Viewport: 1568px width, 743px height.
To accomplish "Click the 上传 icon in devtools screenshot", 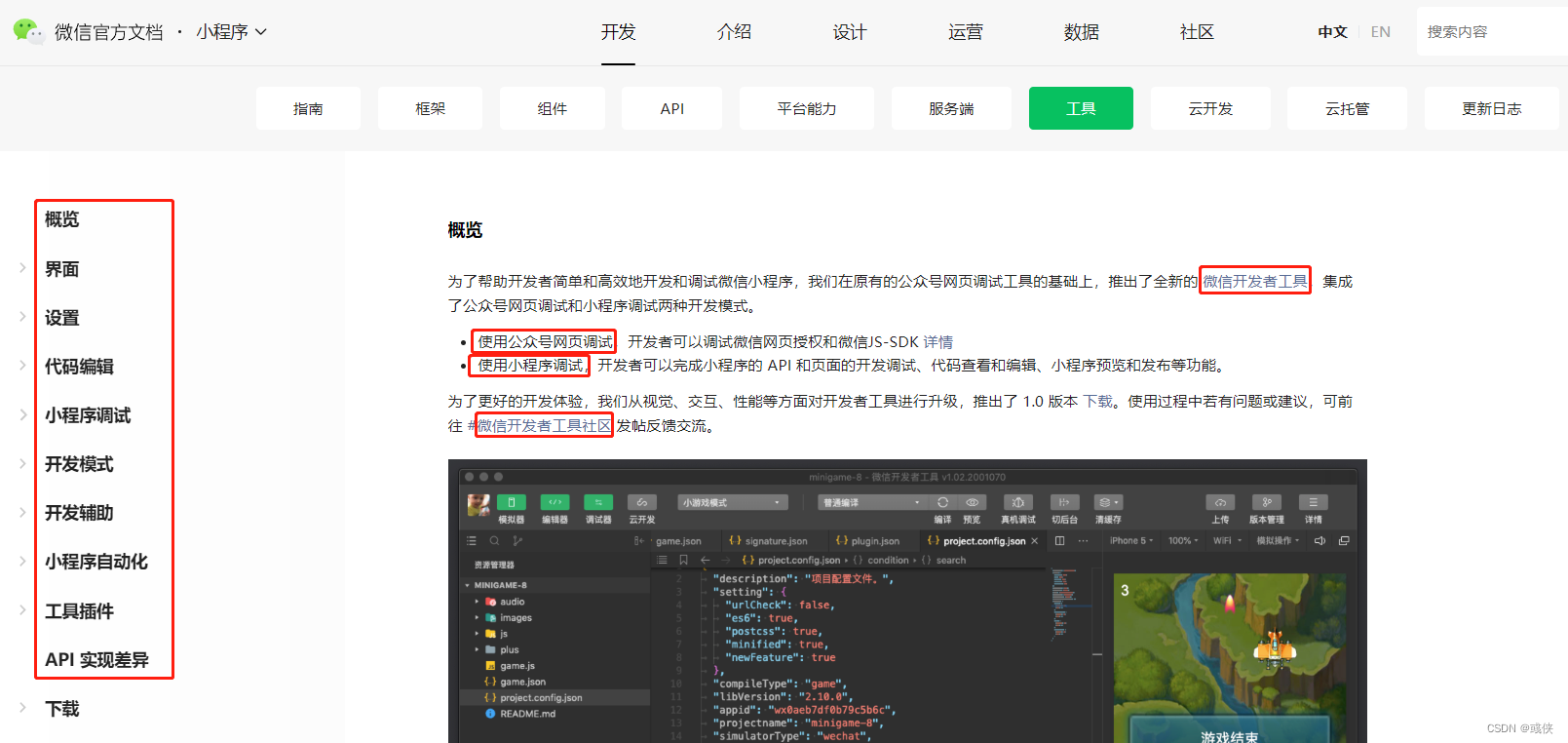I will [1220, 502].
